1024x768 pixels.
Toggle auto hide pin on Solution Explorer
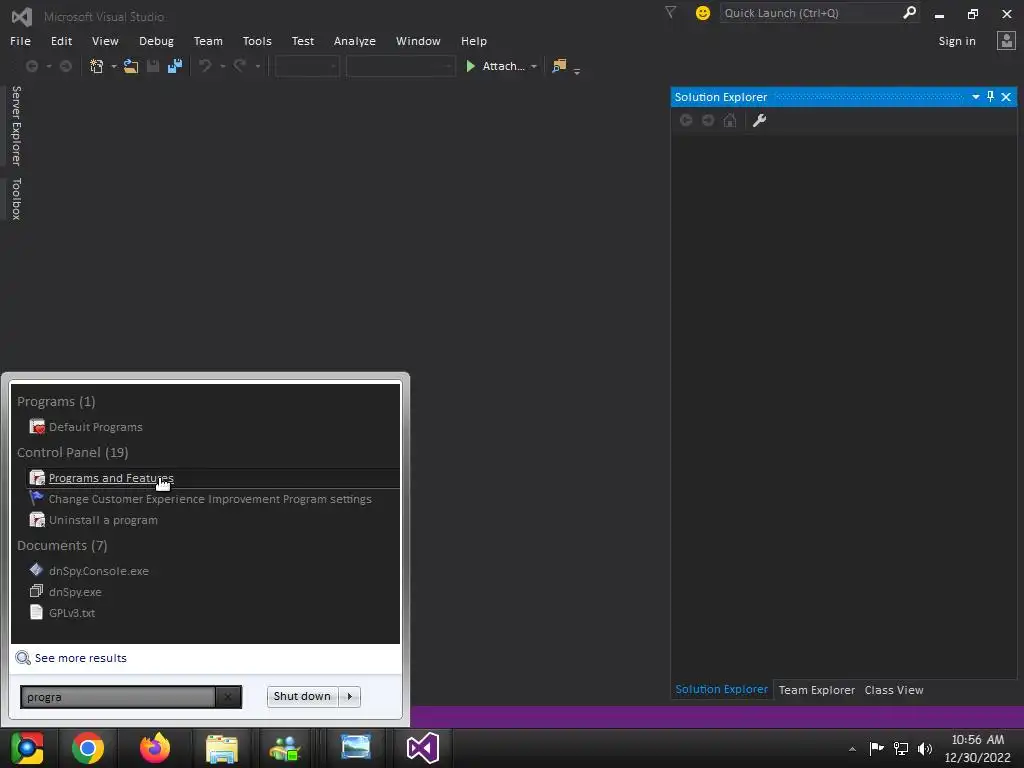click(990, 97)
